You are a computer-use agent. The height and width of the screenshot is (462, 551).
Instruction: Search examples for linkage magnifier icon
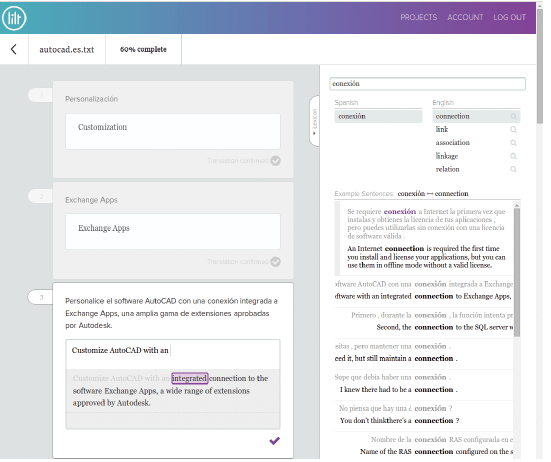coord(513,156)
